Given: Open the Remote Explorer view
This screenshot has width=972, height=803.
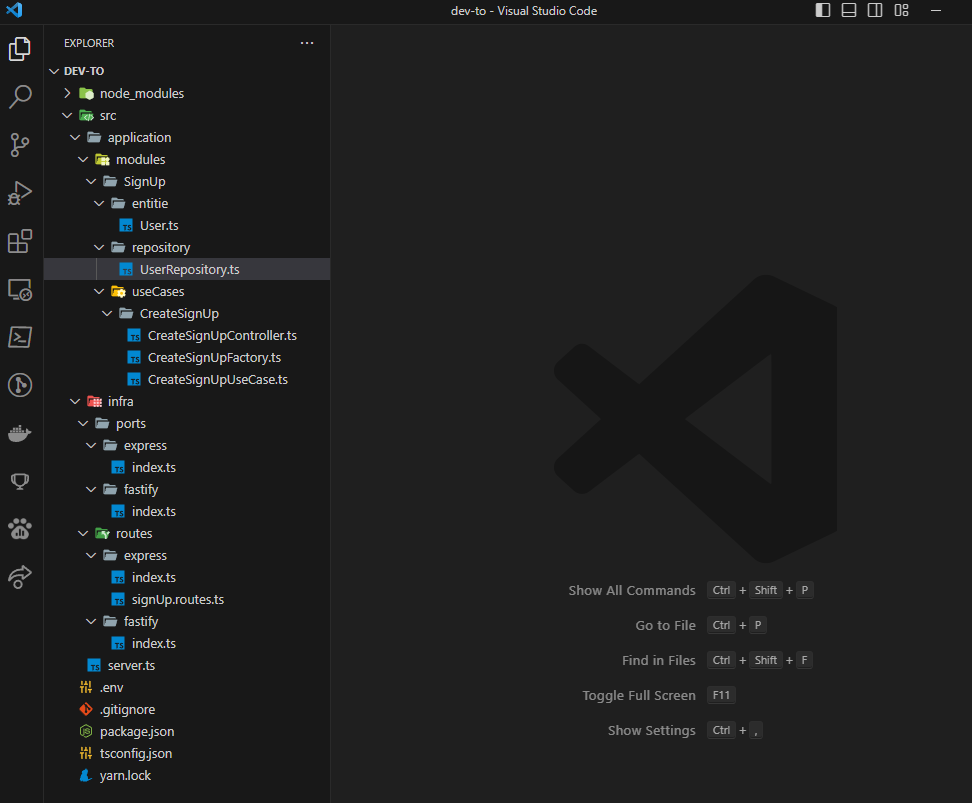Looking at the screenshot, I should coord(20,290).
